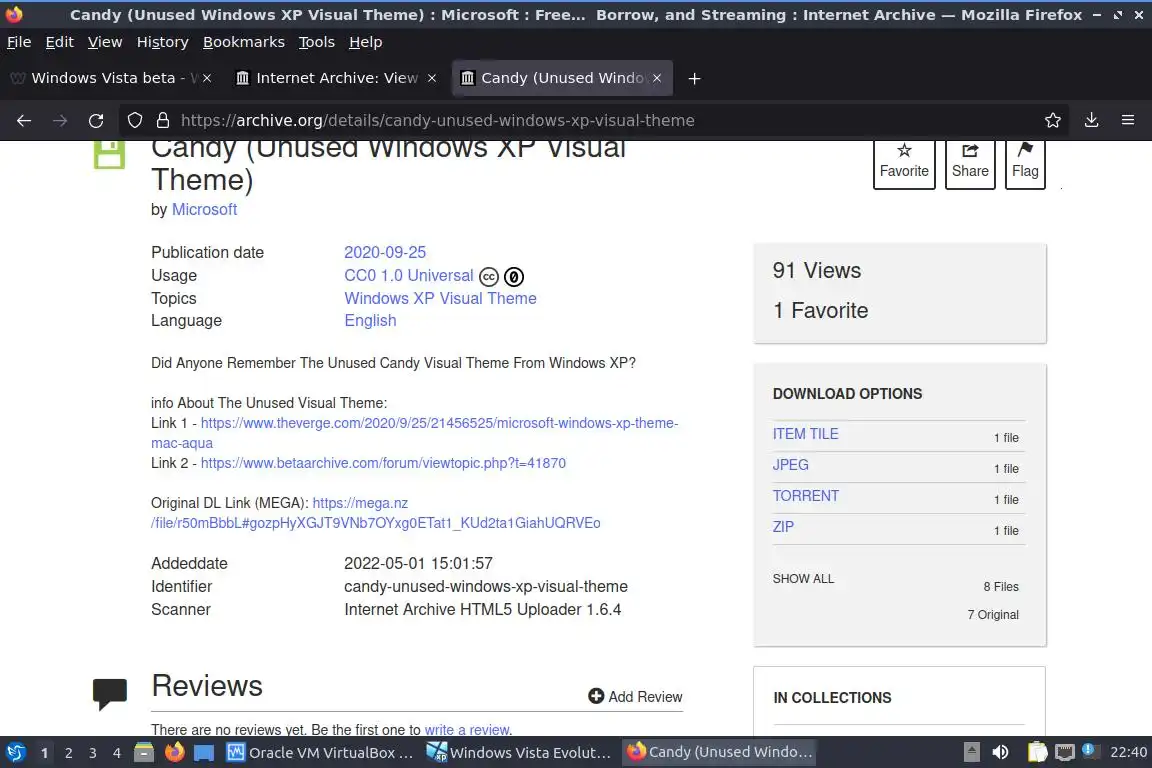Open the Help menu

pyautogui.click(x=365, y=43)
